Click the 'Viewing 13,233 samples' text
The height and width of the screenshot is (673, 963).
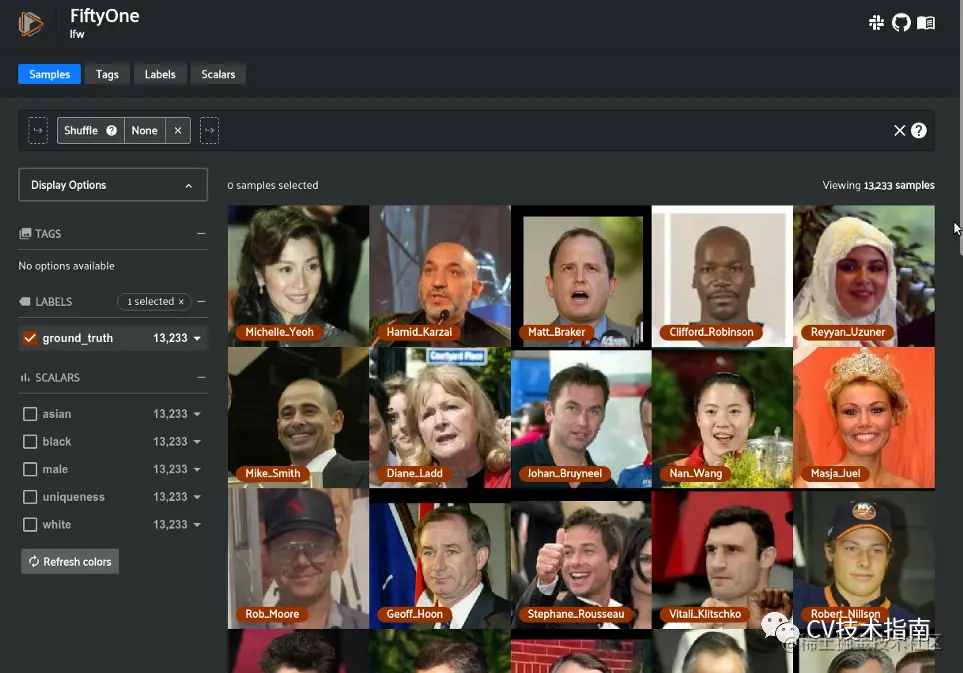[x=878, y=185]
